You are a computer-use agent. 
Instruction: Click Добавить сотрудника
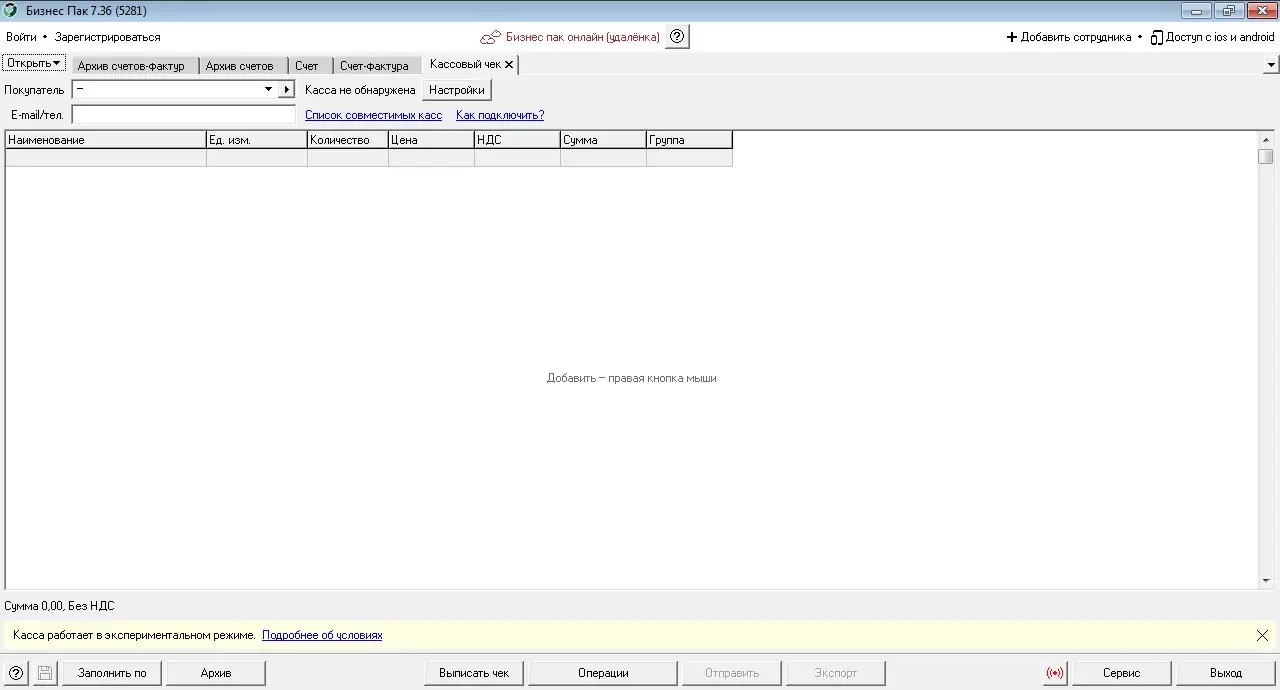coord(1076,37)
